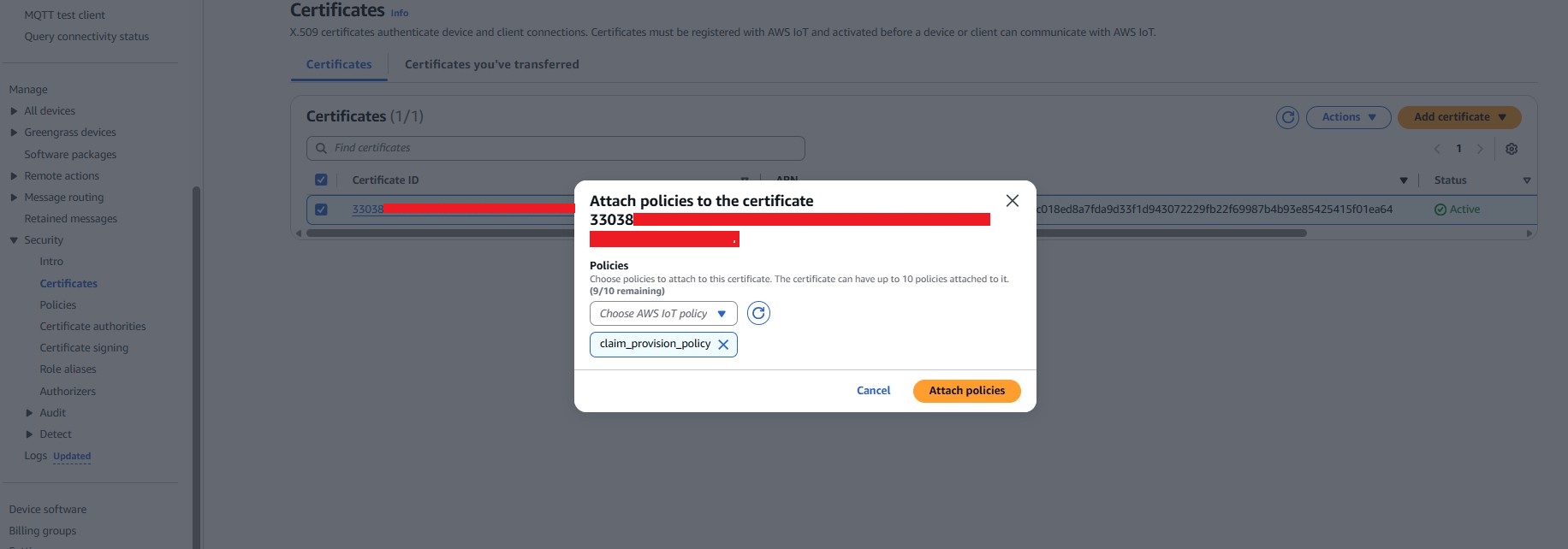This screenshot has height=549, width=1568.
Task: Open Policies in Security sidebar
Action: 57,305
